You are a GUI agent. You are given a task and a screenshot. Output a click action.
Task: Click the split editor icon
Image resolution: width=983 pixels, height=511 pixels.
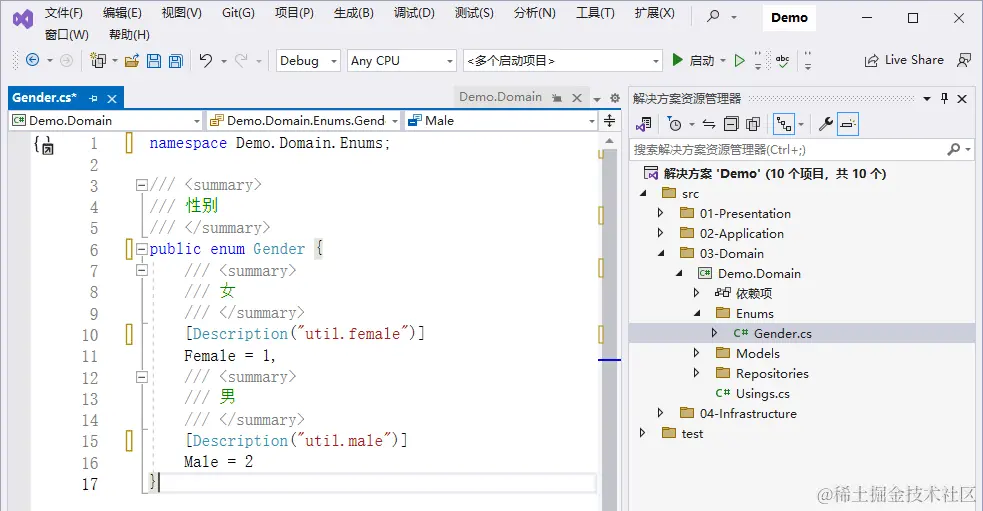[x=609, y=120]
